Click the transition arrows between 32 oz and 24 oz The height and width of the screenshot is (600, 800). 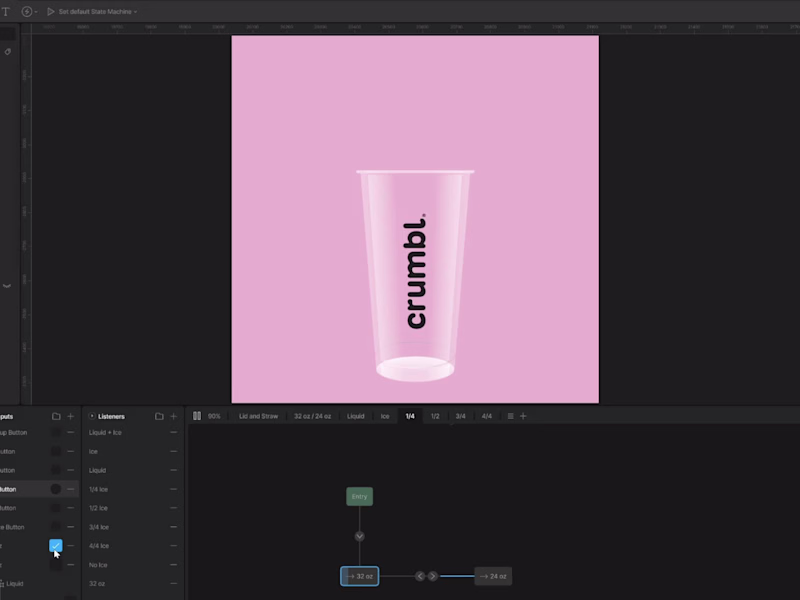point(424,575)
